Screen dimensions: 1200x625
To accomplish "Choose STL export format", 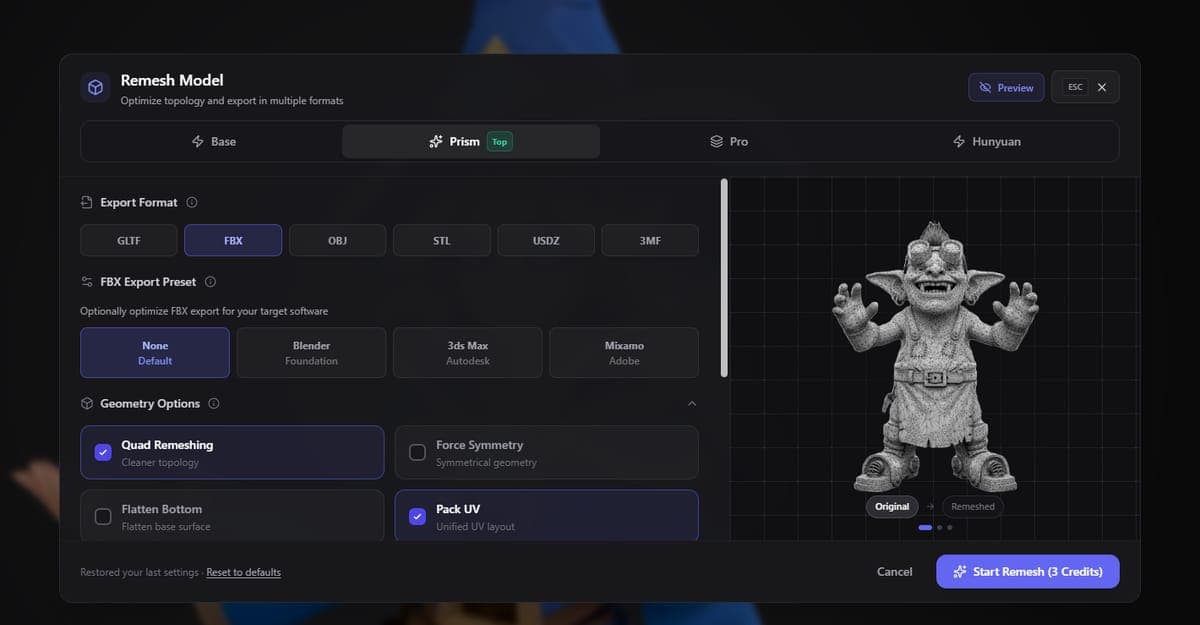I will 442,241.
